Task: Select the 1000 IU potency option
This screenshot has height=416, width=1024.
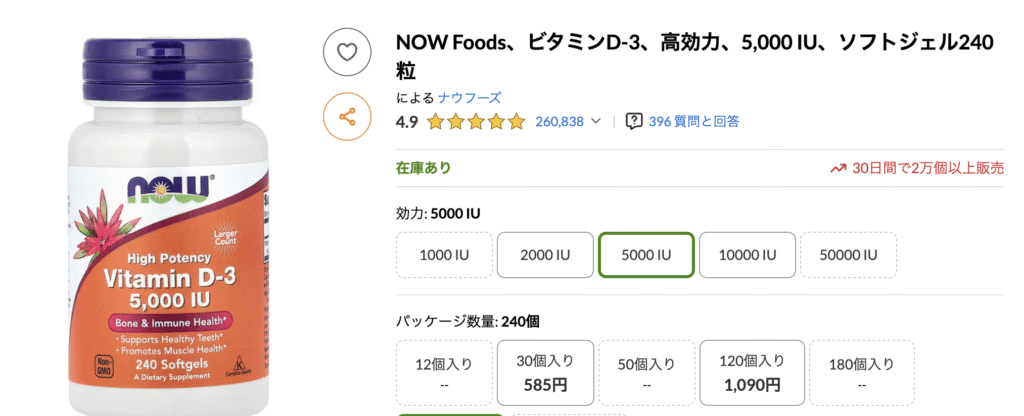Action: (443, 255)
